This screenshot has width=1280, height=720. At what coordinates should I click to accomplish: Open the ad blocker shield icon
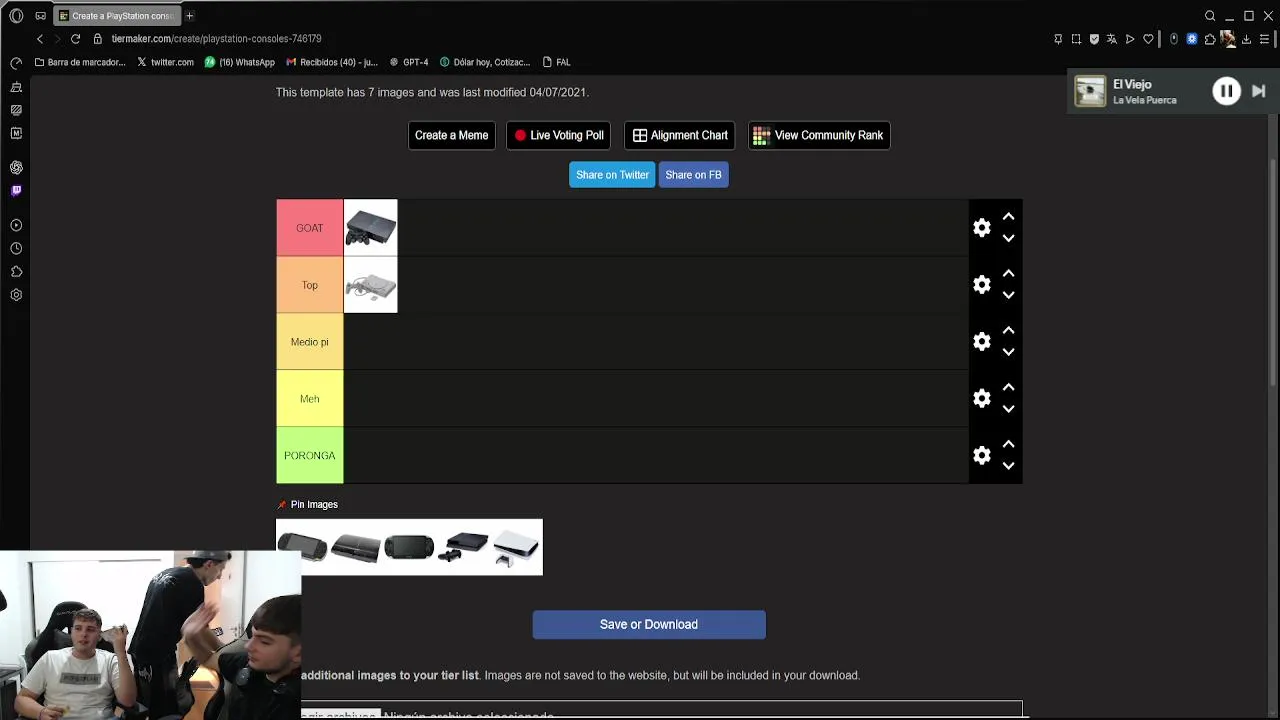click(1094, 39)
